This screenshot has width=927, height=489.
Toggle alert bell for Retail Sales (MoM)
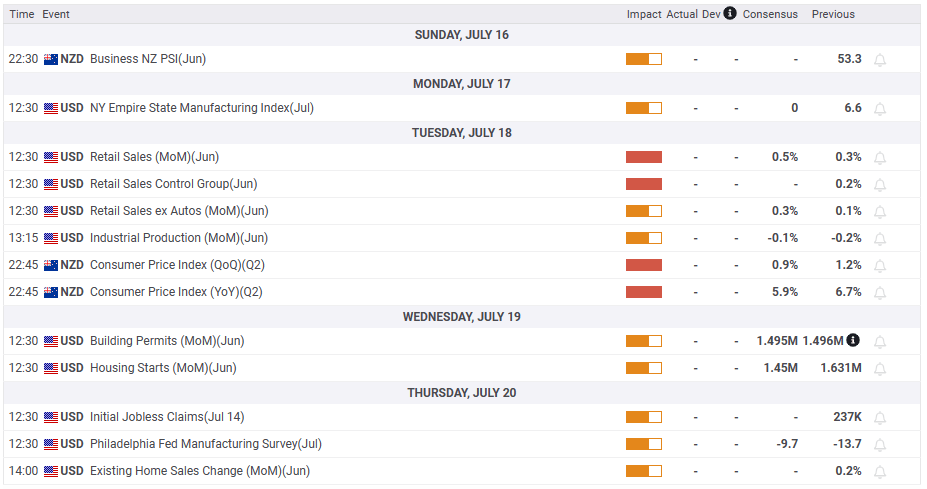click(x=881, y=158)
